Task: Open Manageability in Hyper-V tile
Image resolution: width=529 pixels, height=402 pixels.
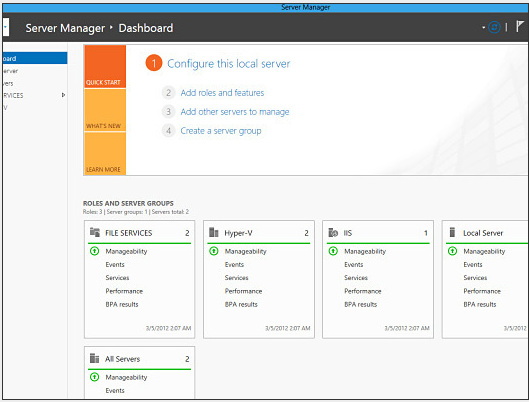Action: tap(246, 251)
